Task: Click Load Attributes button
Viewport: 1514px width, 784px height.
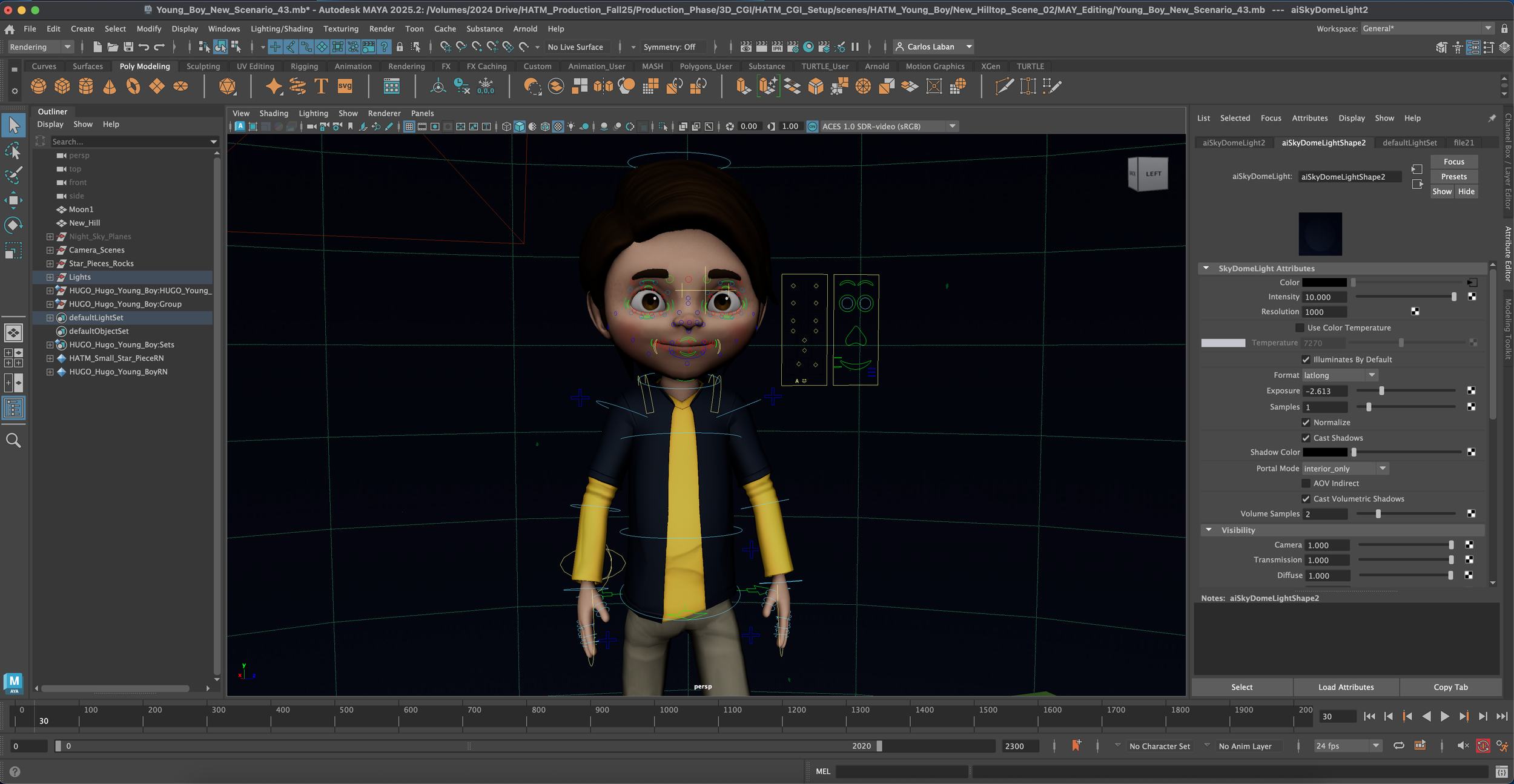Action: (1346, 687)
